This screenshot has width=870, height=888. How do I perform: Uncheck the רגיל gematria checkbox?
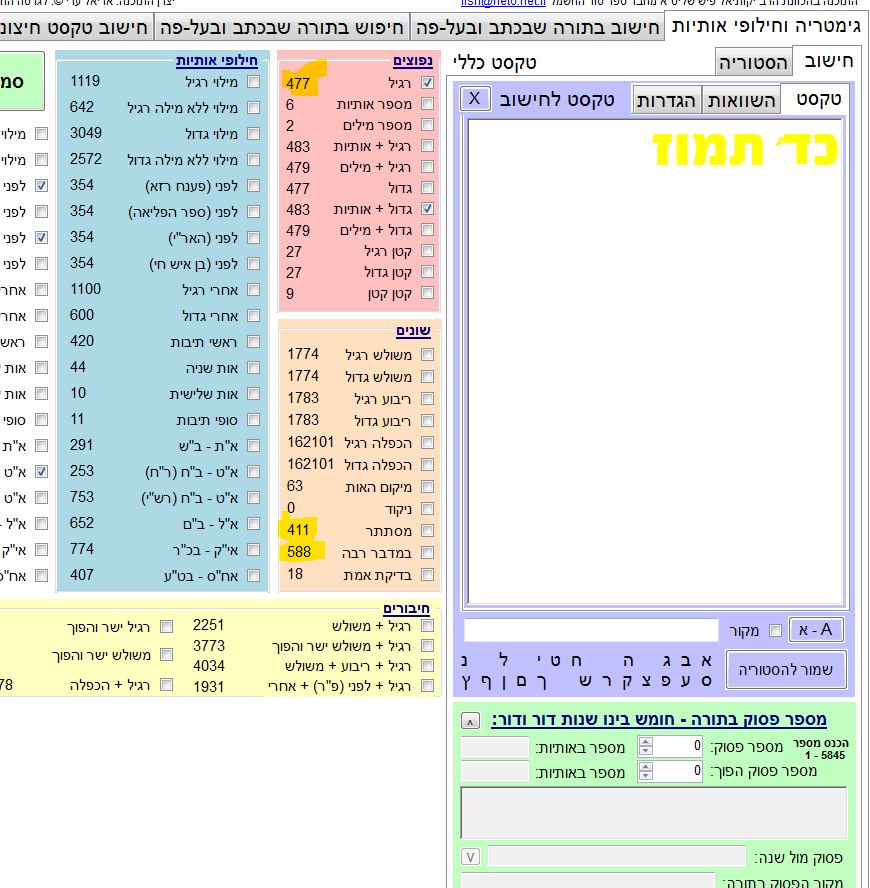427,83
